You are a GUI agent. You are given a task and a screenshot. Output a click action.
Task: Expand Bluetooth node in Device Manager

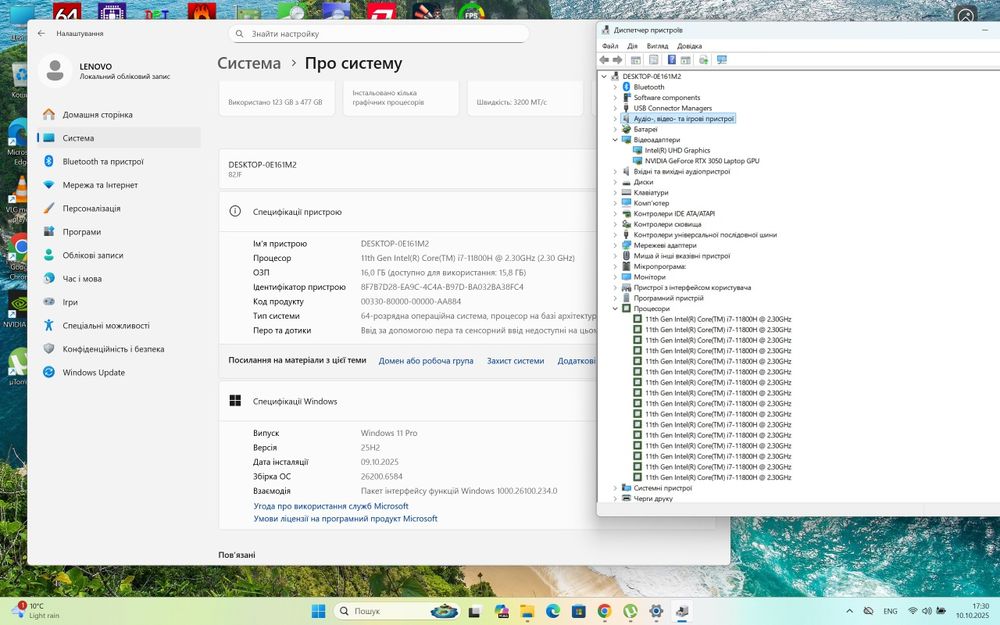point(615,87)
